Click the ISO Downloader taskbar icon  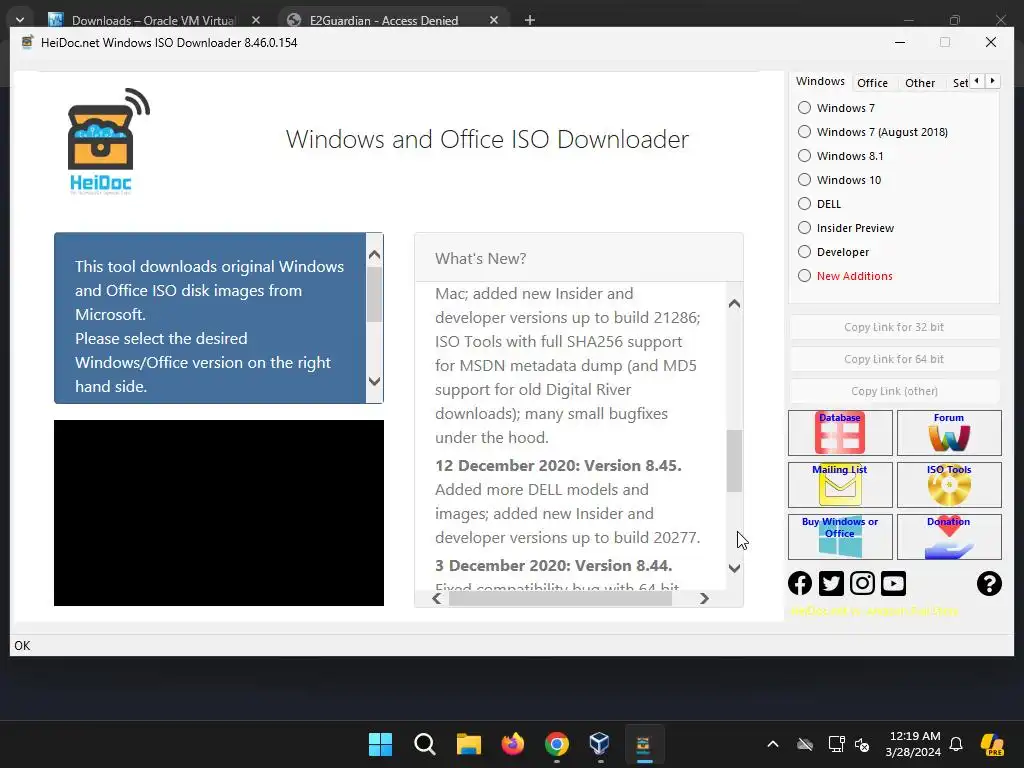point(644,744)
